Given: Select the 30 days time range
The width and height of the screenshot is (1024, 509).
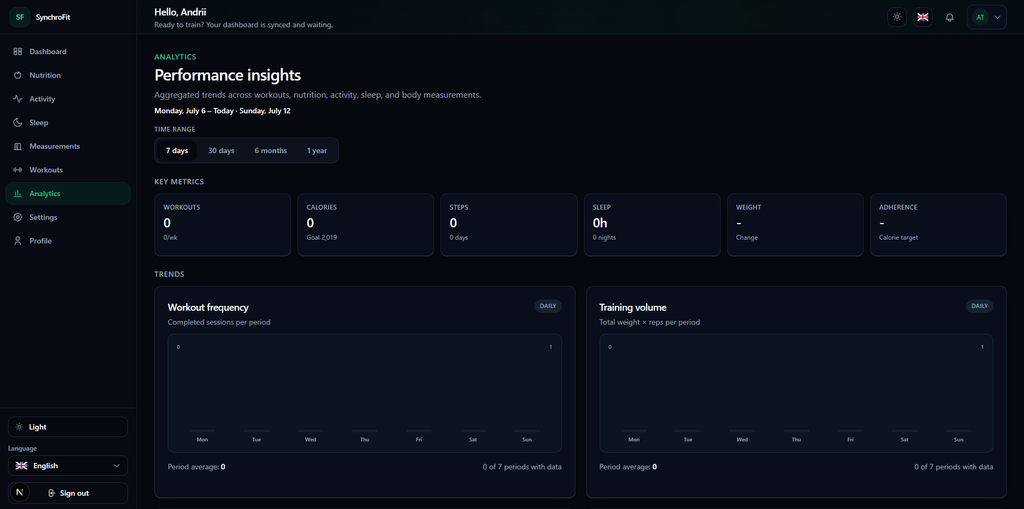Looking at the screenshot, I should [221, 150].
